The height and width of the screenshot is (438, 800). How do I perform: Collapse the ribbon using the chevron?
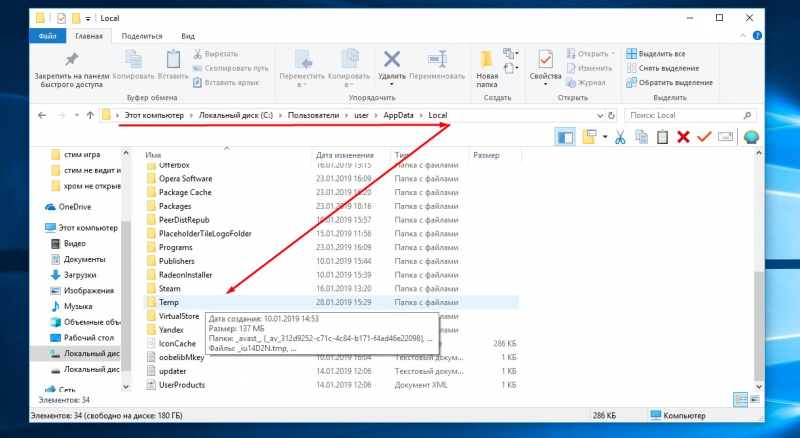tap(743, 36)
